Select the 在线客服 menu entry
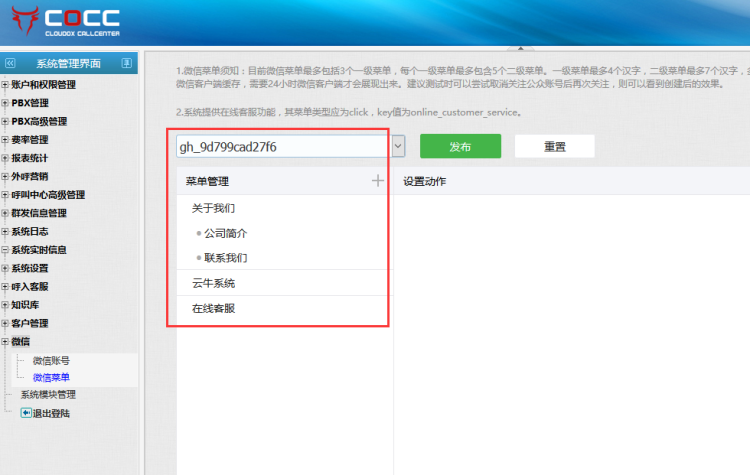750x475 pixels. (x=213, y=308)
